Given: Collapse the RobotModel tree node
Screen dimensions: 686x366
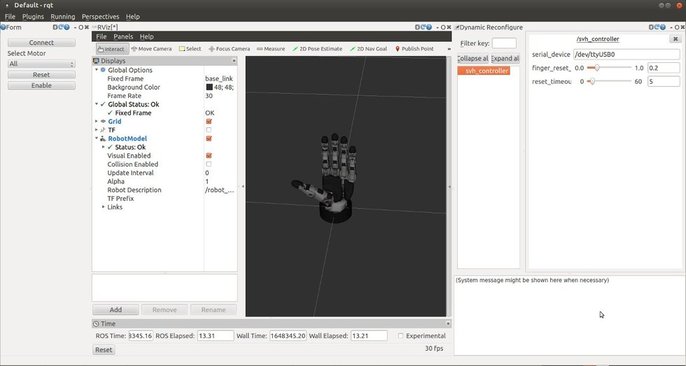Looking at the screenshot, I should tap(96, 139).
